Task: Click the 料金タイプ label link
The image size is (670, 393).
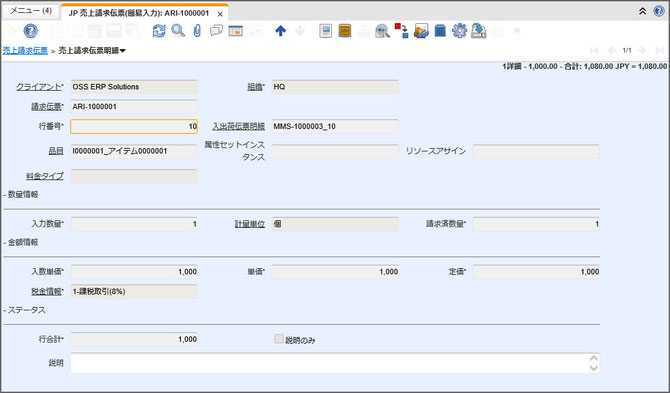Action: [x=45, y=176]
